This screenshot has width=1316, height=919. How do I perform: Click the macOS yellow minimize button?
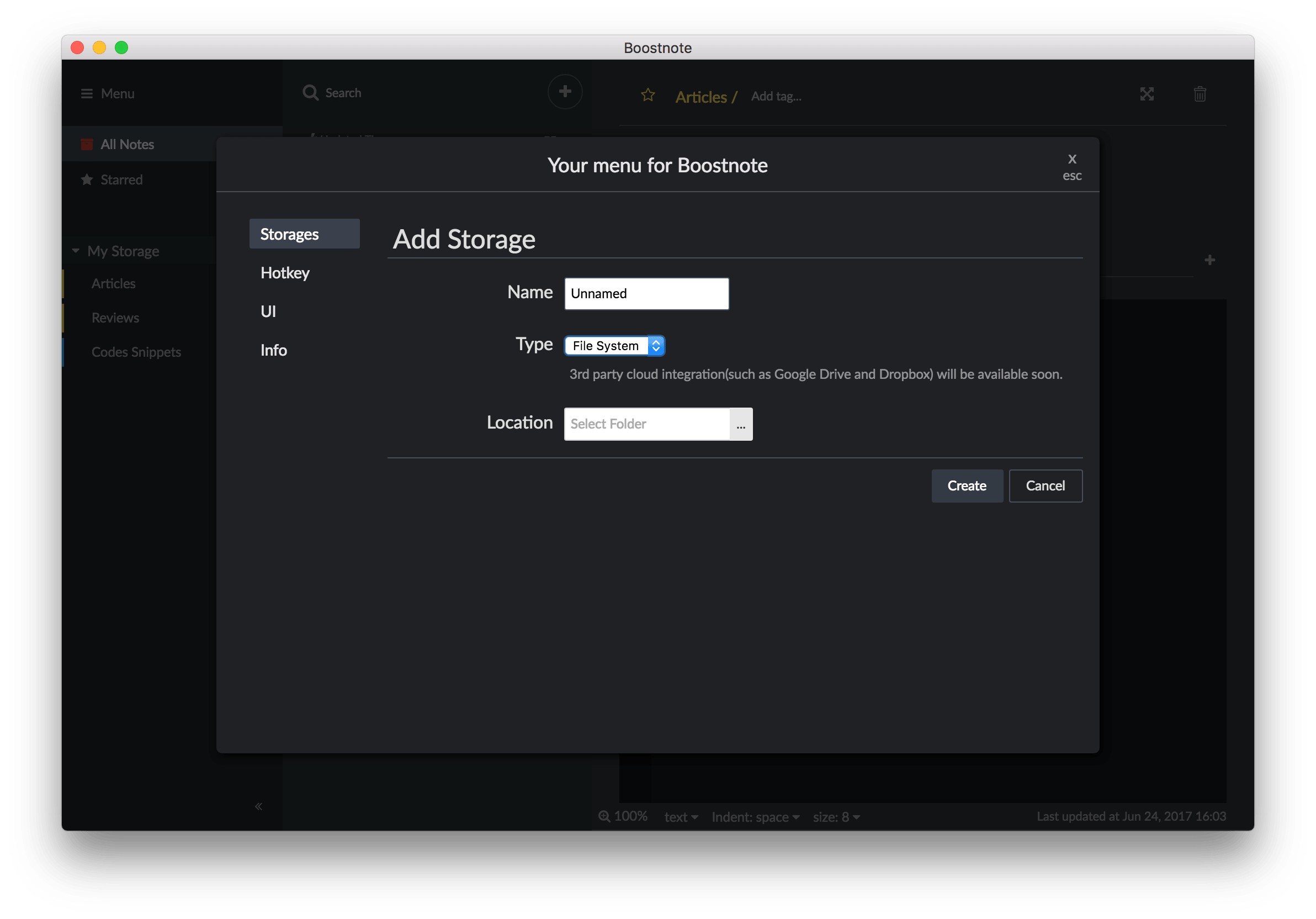coord(99,47)
